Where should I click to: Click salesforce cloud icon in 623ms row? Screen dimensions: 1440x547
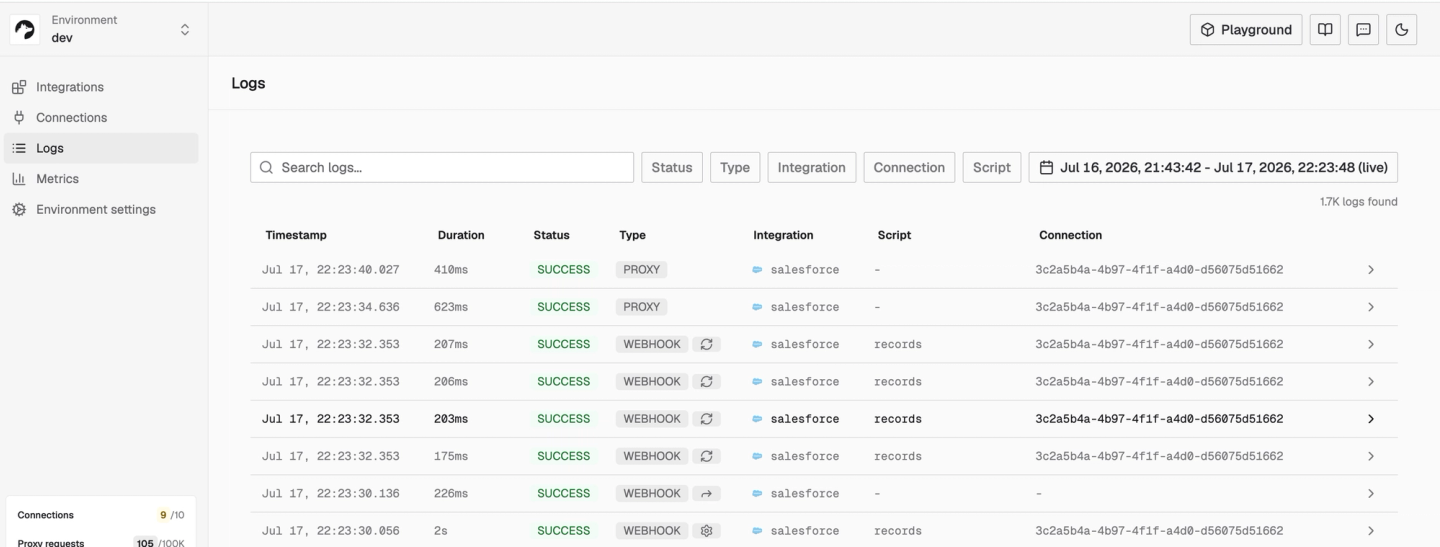tap(758, 307)
